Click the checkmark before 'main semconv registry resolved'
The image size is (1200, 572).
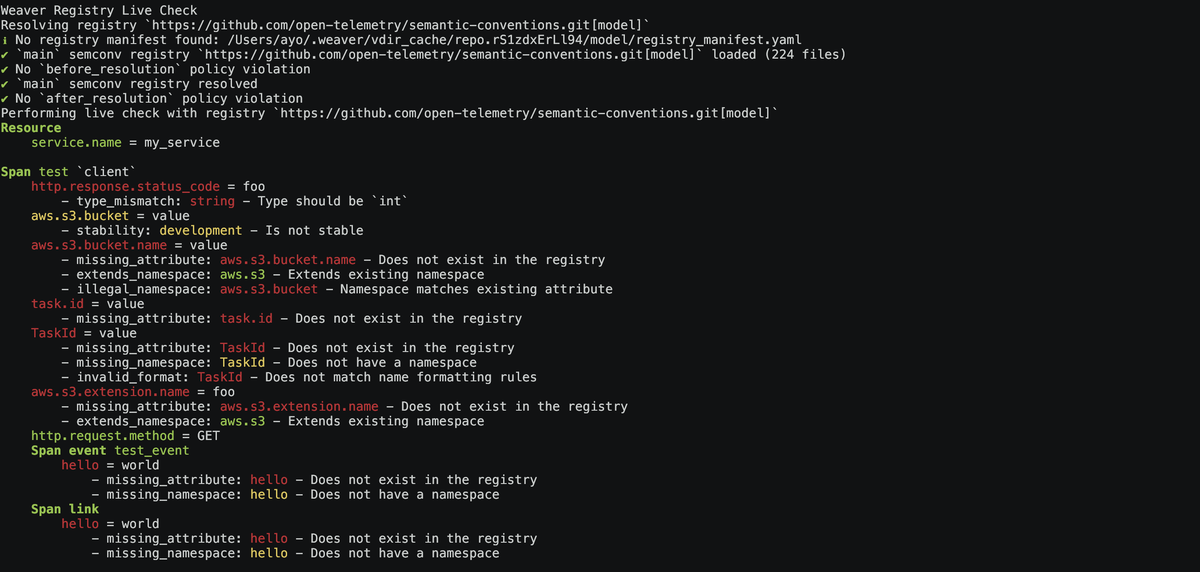click(5, 84)
